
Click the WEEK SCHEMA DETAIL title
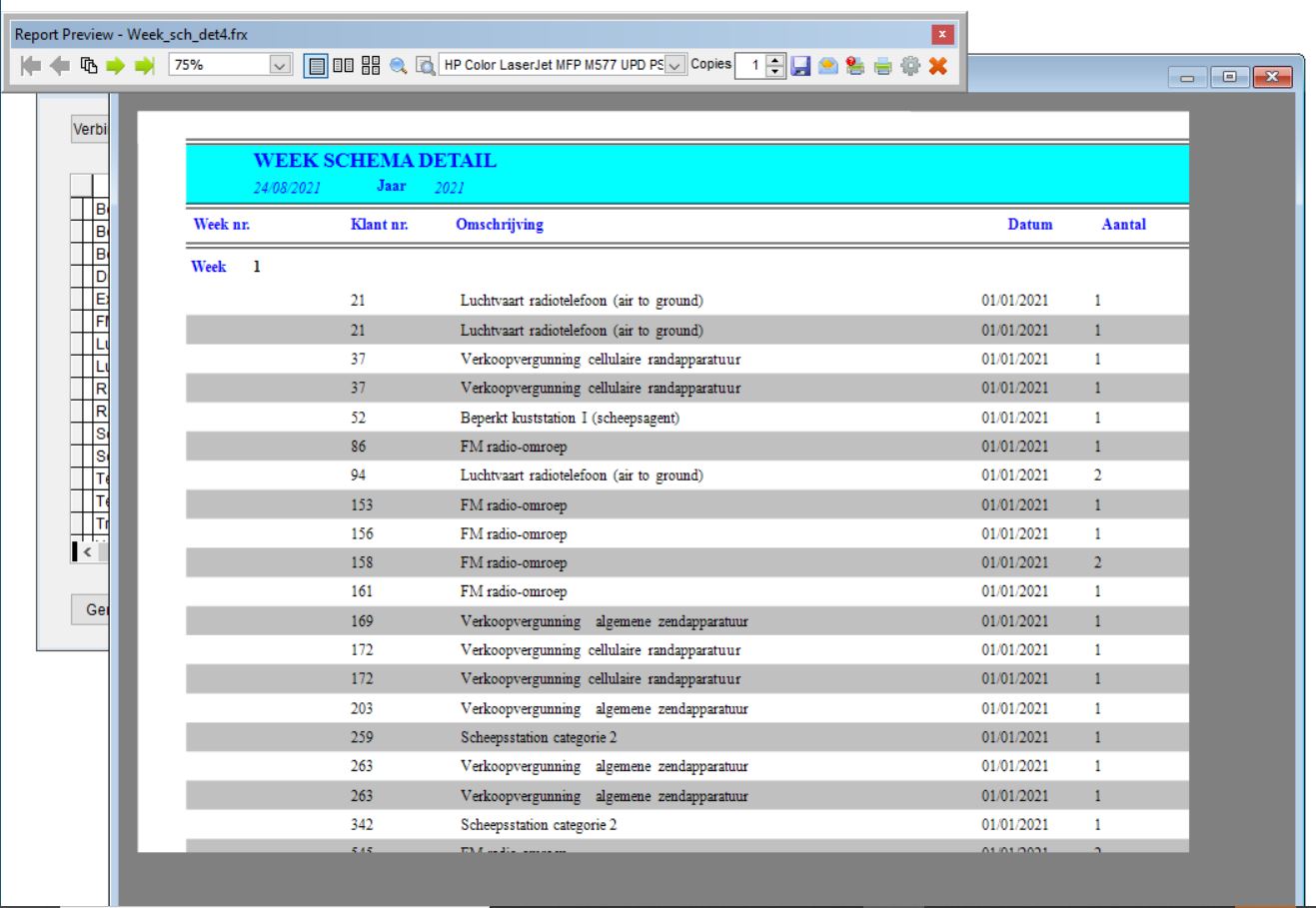click(x=375, y=161)
